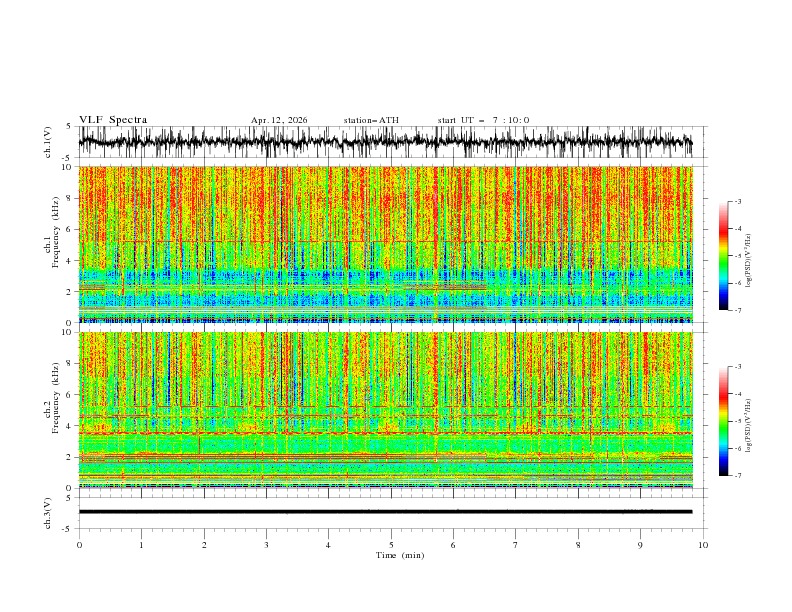792x612 pixels.
Task: Click the ch.1 voltage waveform trace
Action: 385,142
